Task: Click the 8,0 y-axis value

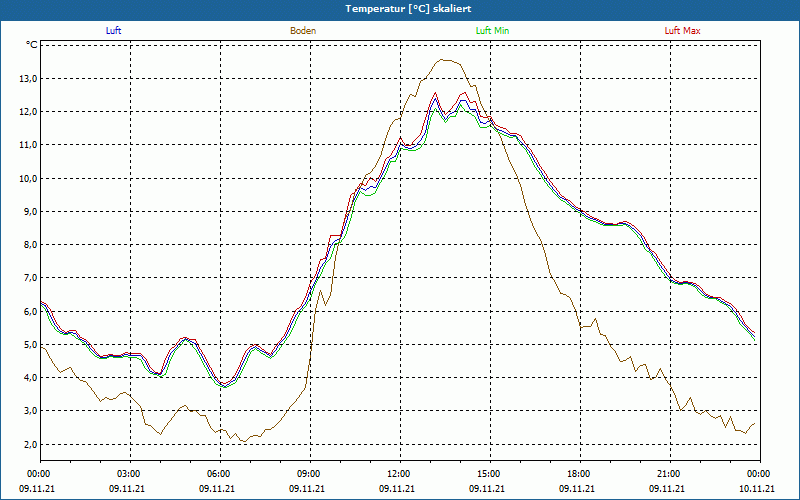Action: pos(31,245)
